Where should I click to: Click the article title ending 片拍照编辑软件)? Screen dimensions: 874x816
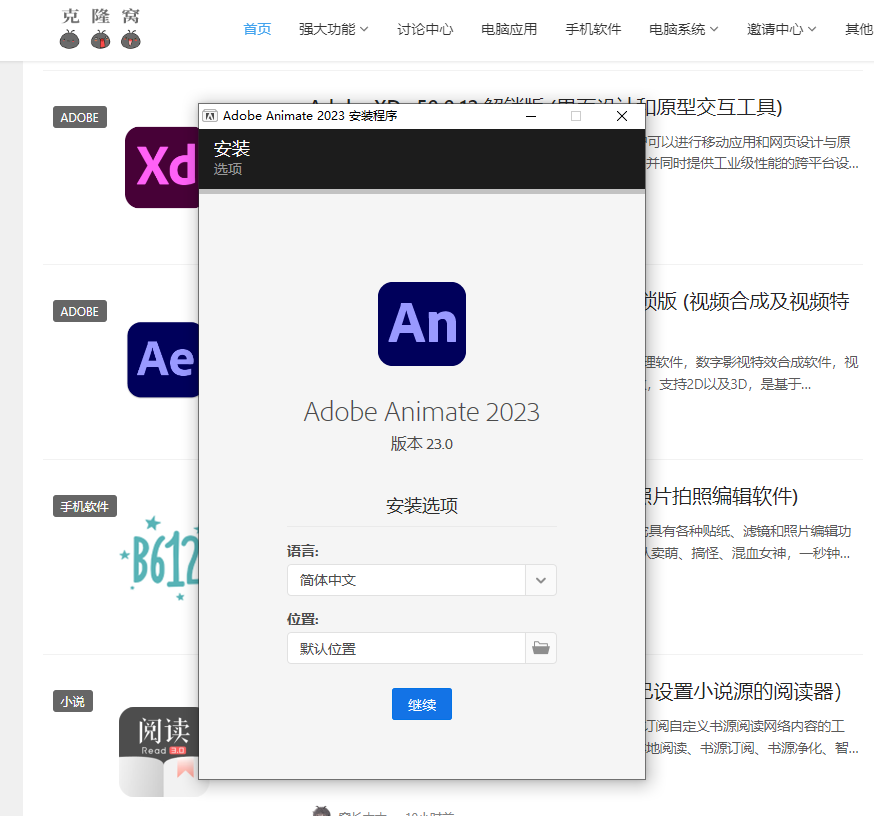coord(721,496)
